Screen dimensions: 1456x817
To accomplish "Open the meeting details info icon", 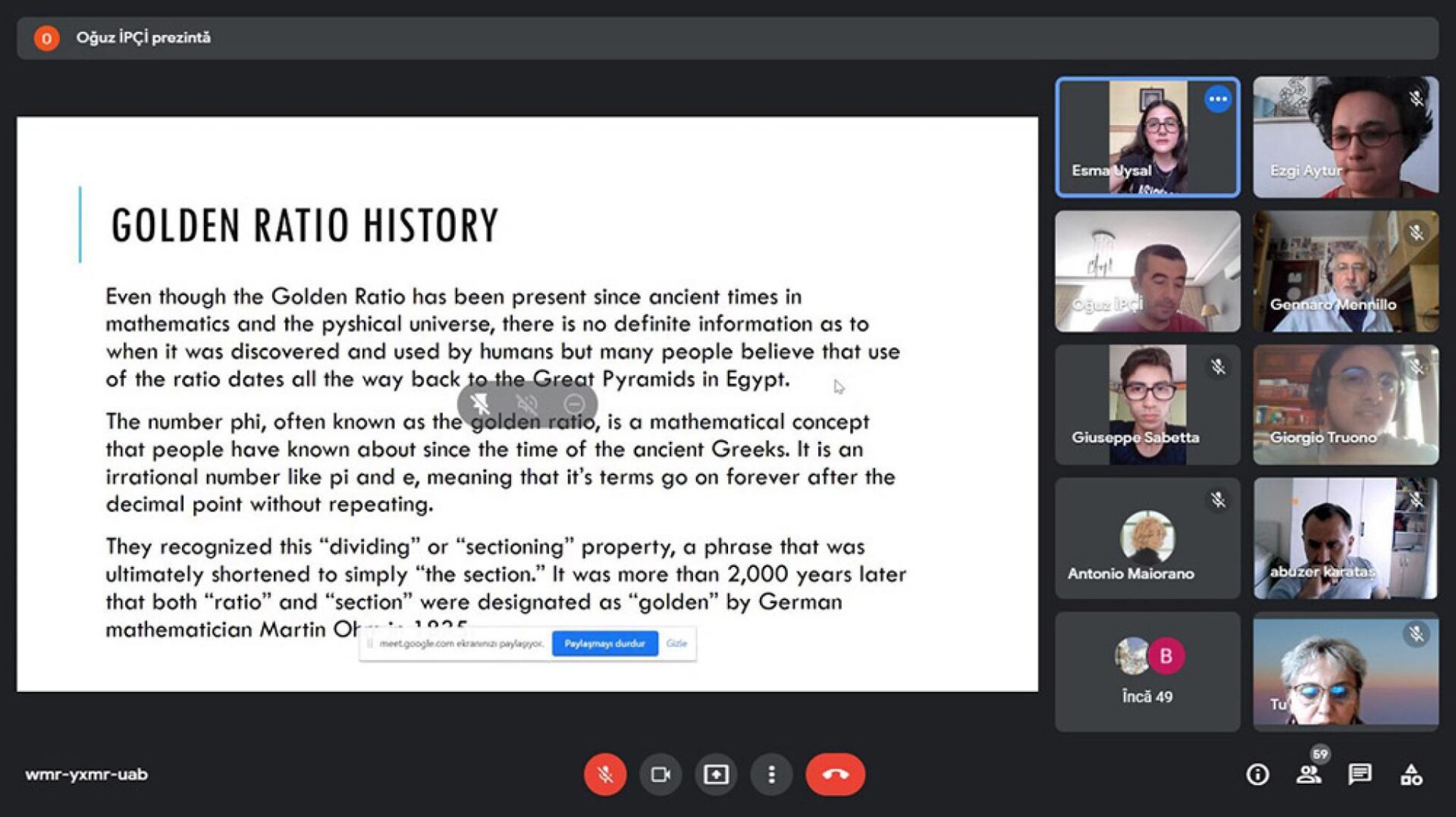I will click(1257, 775).
